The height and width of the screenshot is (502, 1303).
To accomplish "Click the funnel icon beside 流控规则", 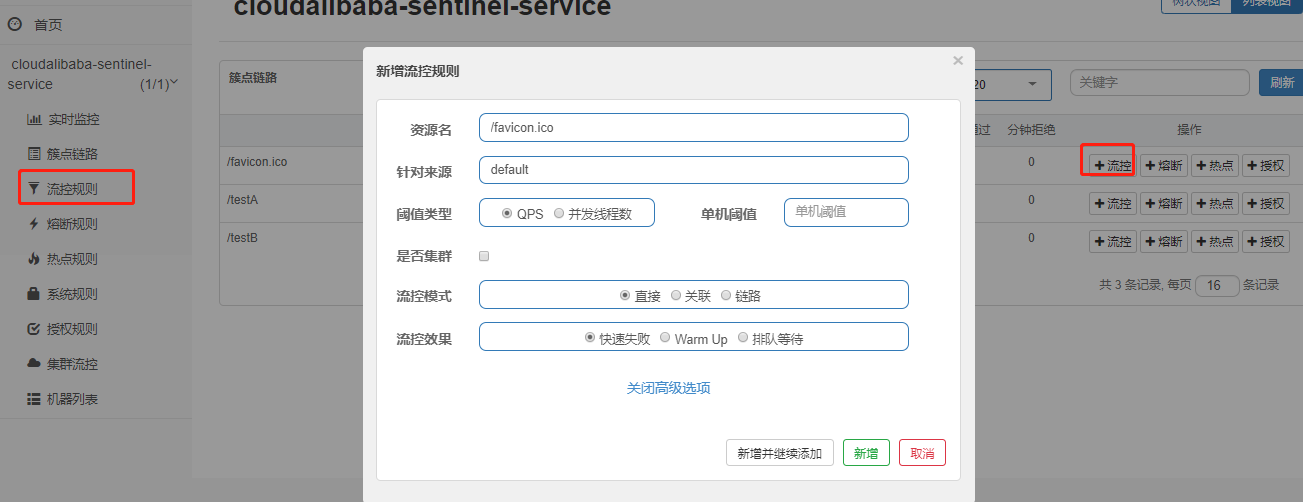I will point(34,188).
